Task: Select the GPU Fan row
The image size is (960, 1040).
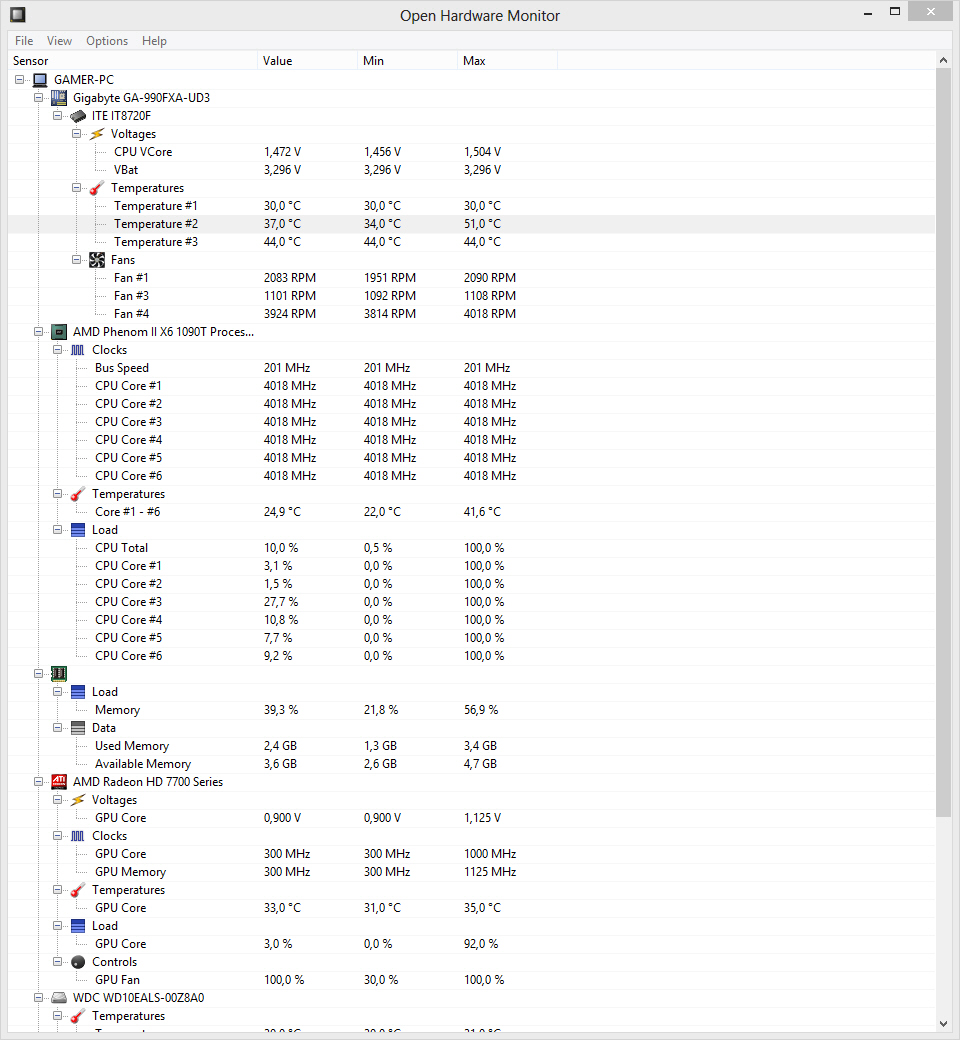Action: [472, 980]
